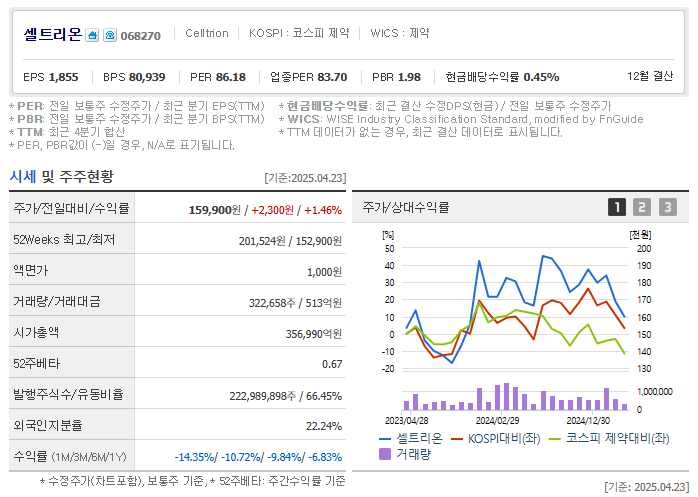Click the Celltrion English name

pos(207,33)
